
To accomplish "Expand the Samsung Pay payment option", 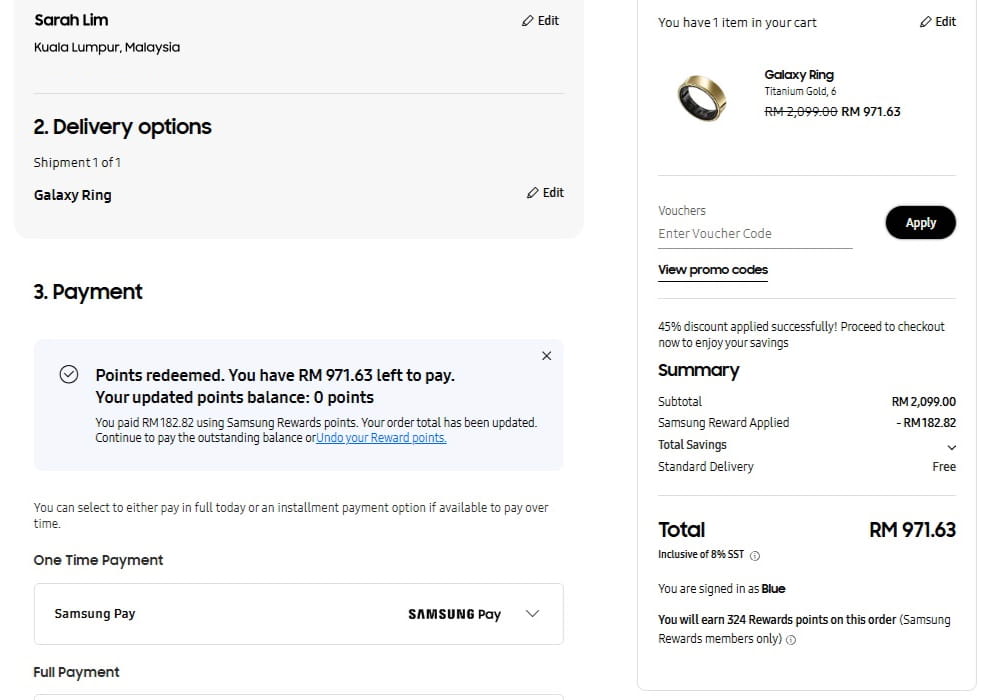I will [532, 614].
